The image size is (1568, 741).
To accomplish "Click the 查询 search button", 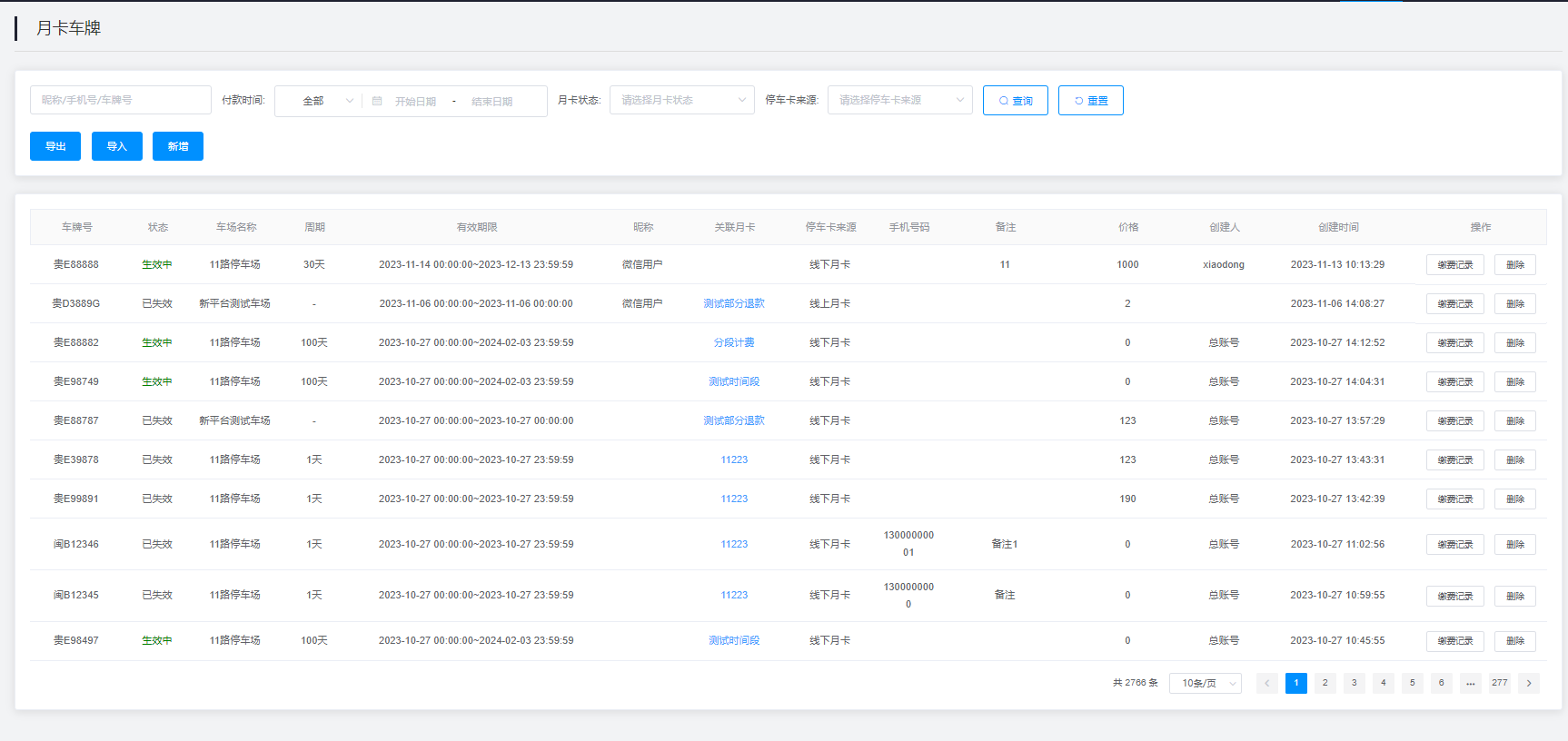I will 1015,101.
